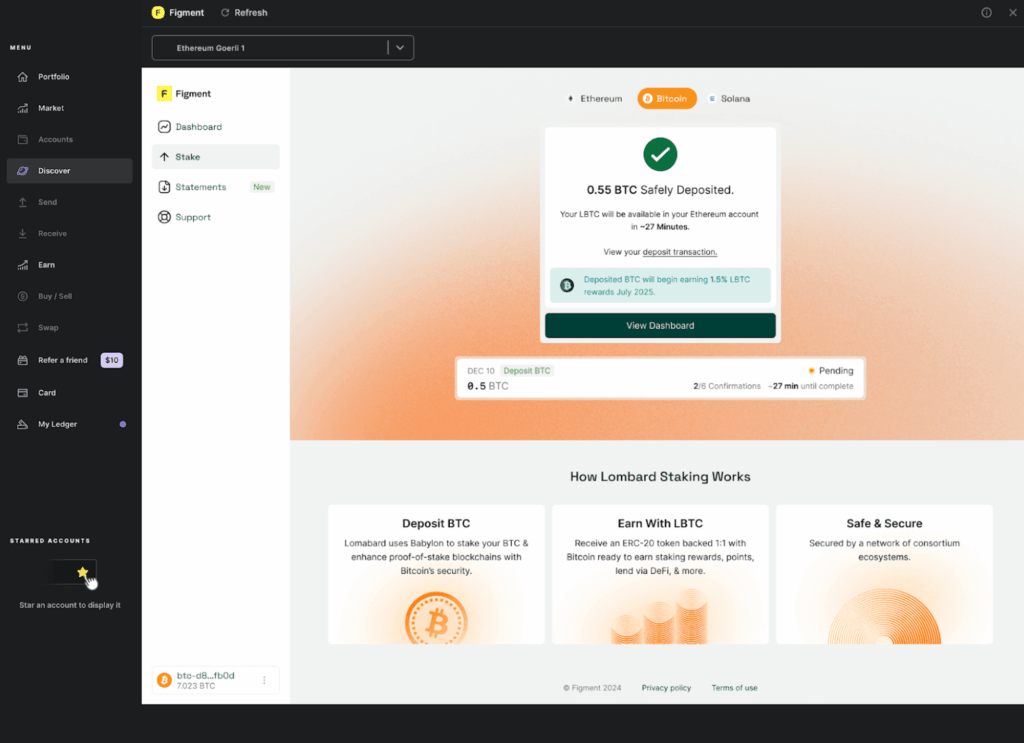This screenshot has width=1024, height=743.
Task: Click the Buy / Sell dollar icon
Action: point(23,296)
